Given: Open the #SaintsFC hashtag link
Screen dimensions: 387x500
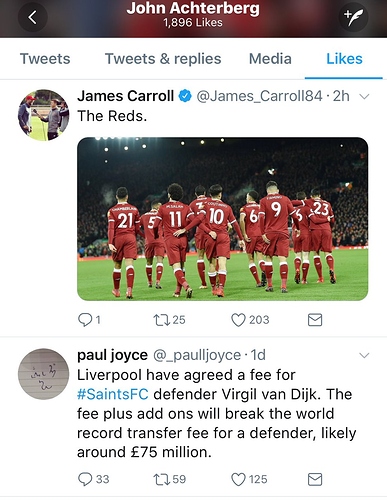Looking at the screenshot, I should click(113, 394).
